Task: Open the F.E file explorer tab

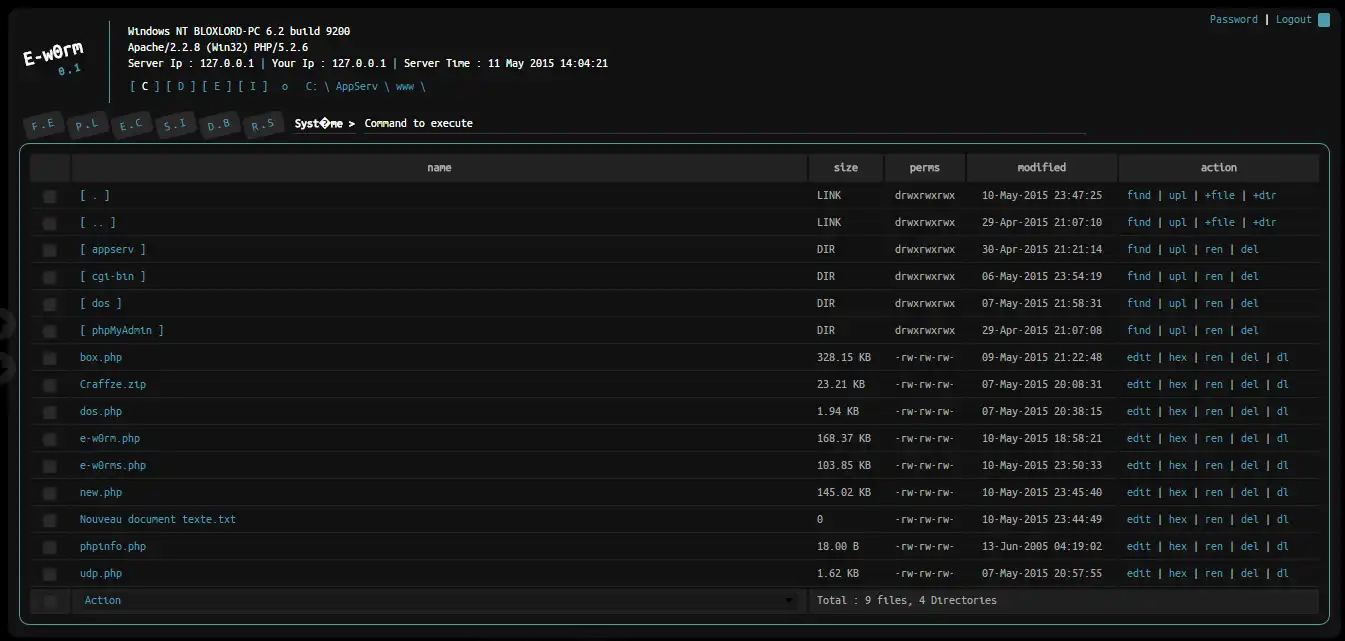Action: (43, 125)
